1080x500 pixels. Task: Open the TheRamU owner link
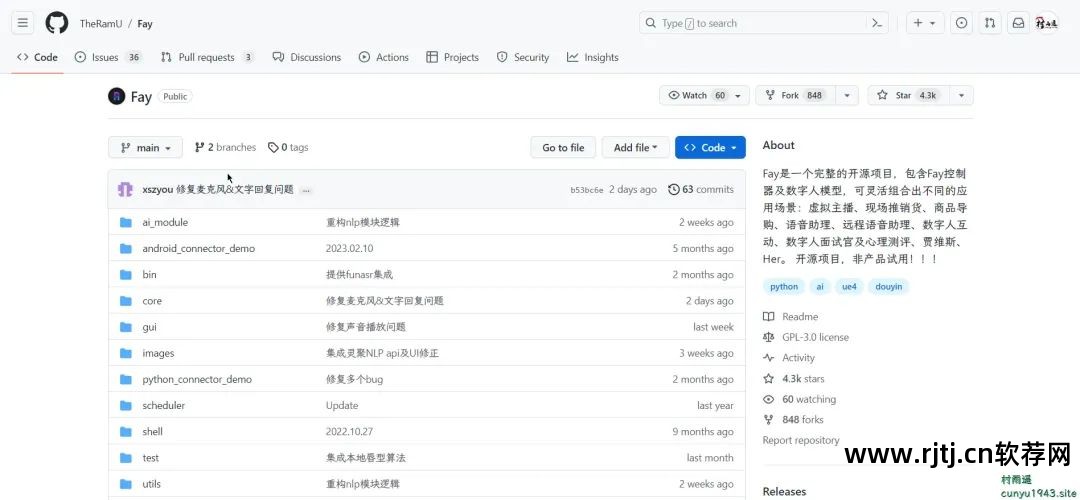101,23
